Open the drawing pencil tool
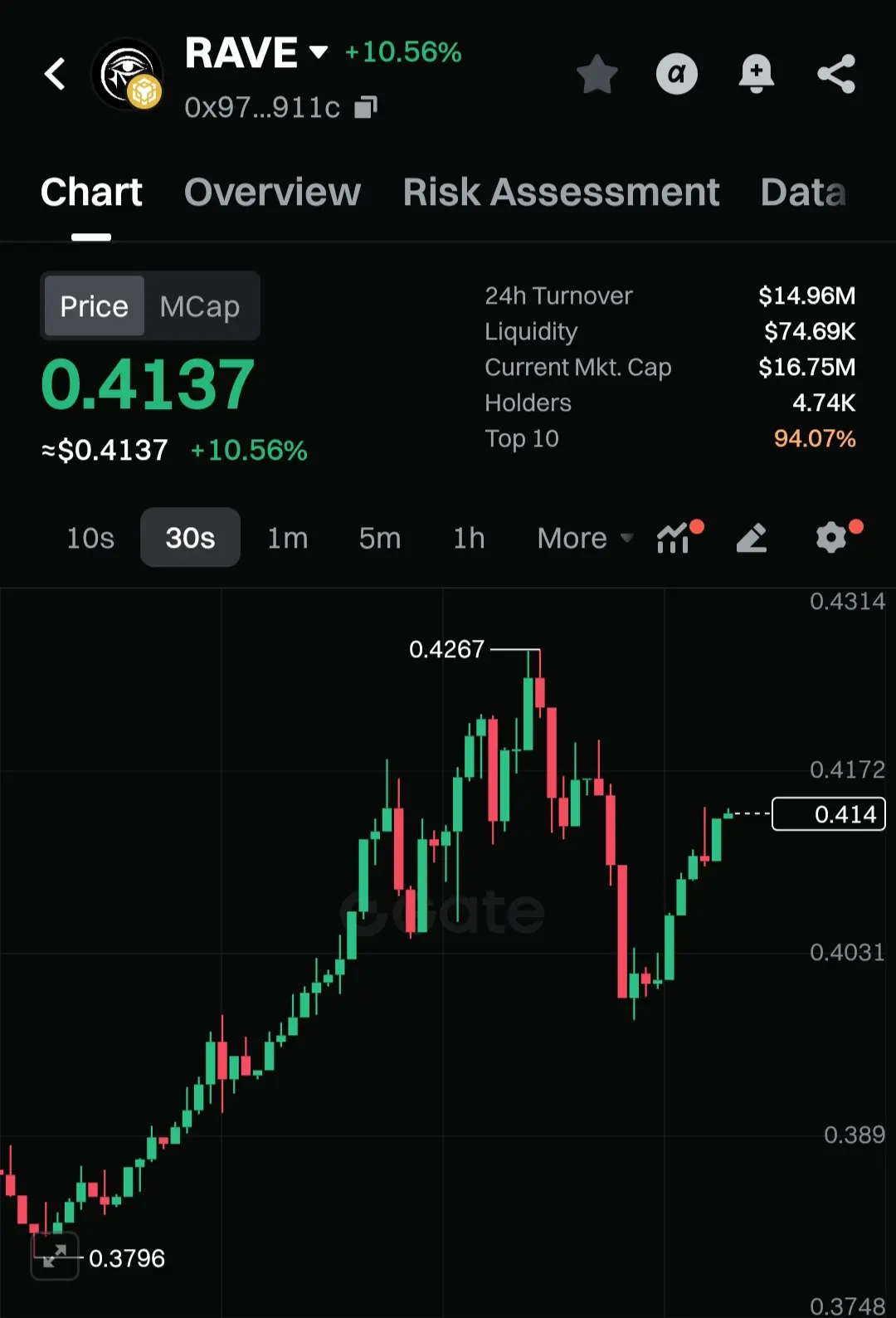The image size is (896, 1318). point(752,538)
